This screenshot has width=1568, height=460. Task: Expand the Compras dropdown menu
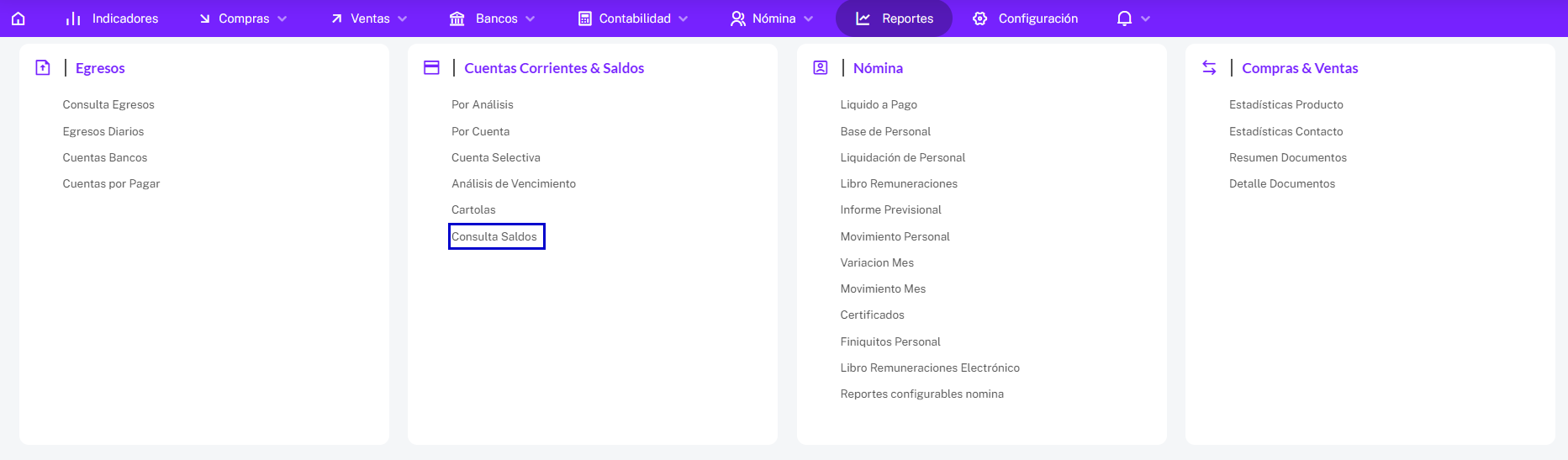[244, 19]
